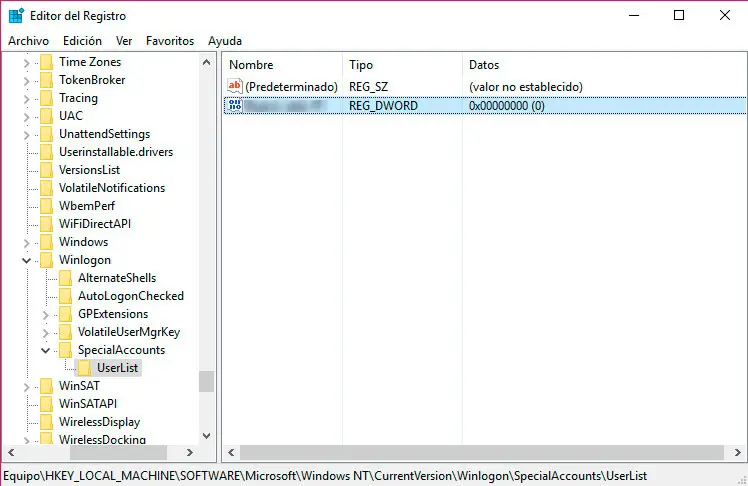
Task: Click the Tracing folder icon
Action: pos(46,98)
